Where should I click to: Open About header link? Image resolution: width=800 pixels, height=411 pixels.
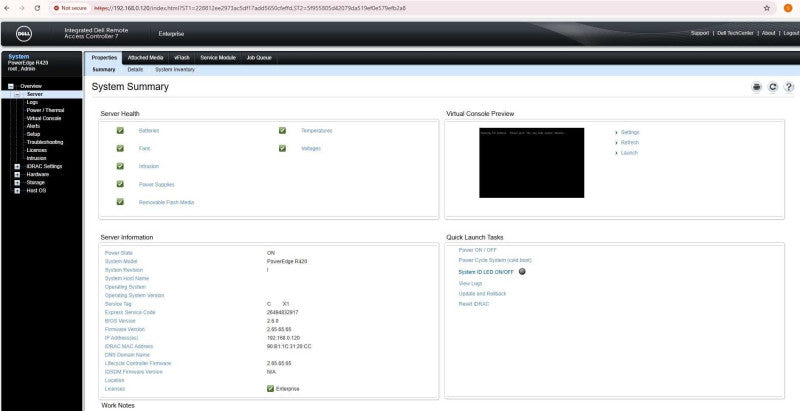coord(768,33)
